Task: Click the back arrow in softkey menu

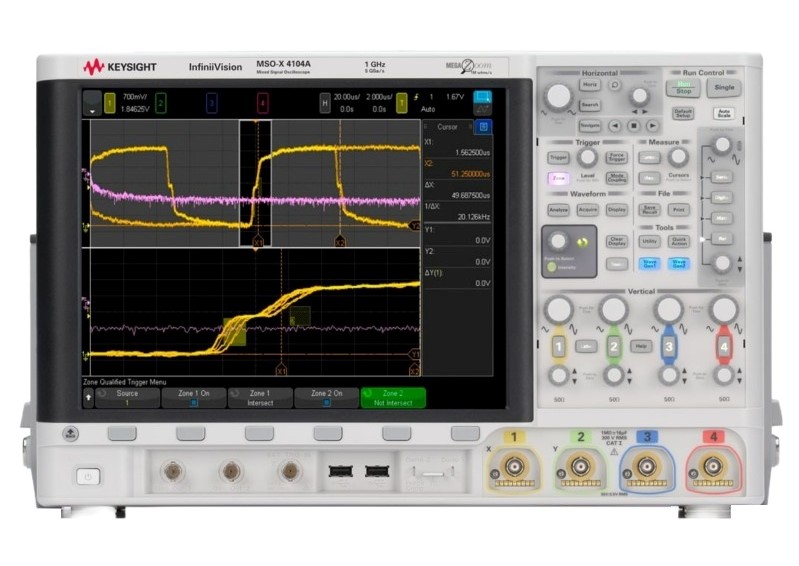Action: (87, 397)
